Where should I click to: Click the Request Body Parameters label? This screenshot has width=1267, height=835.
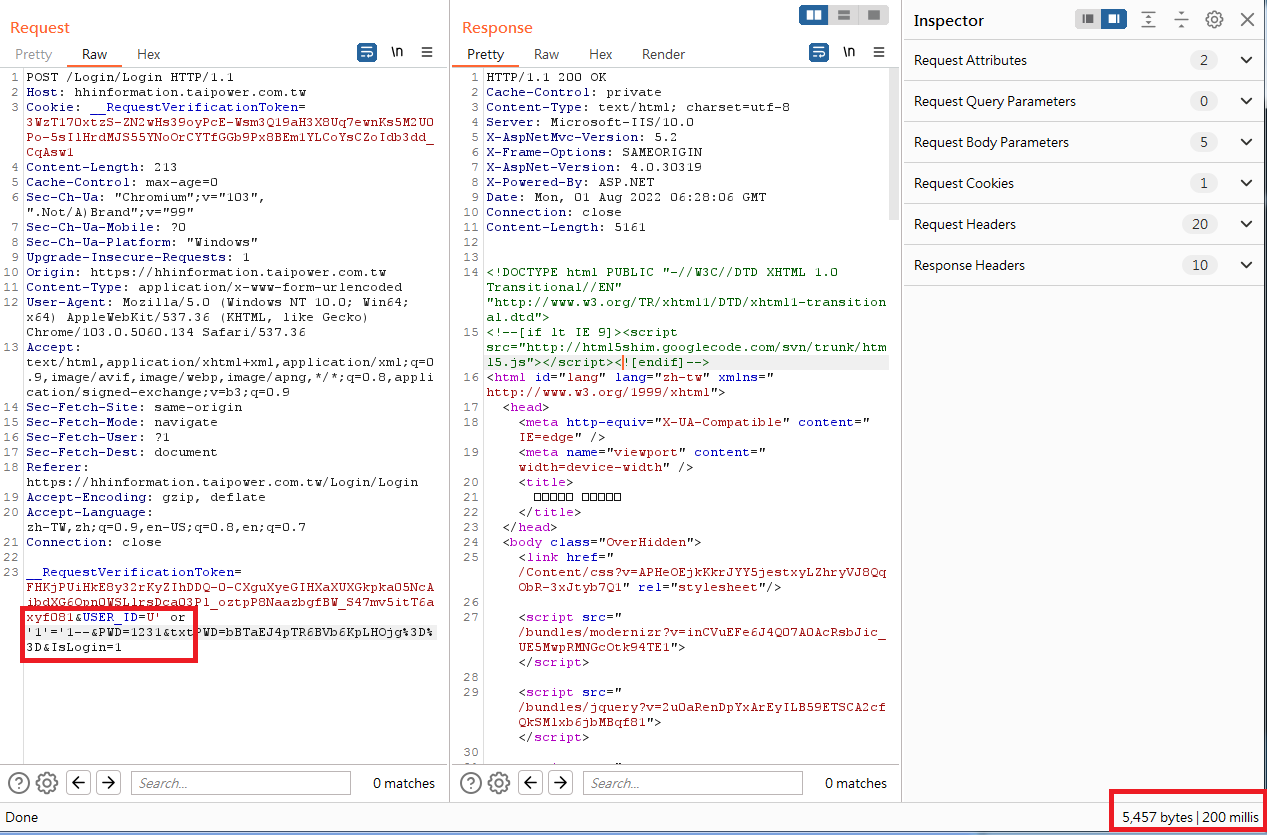coord(991,142)
